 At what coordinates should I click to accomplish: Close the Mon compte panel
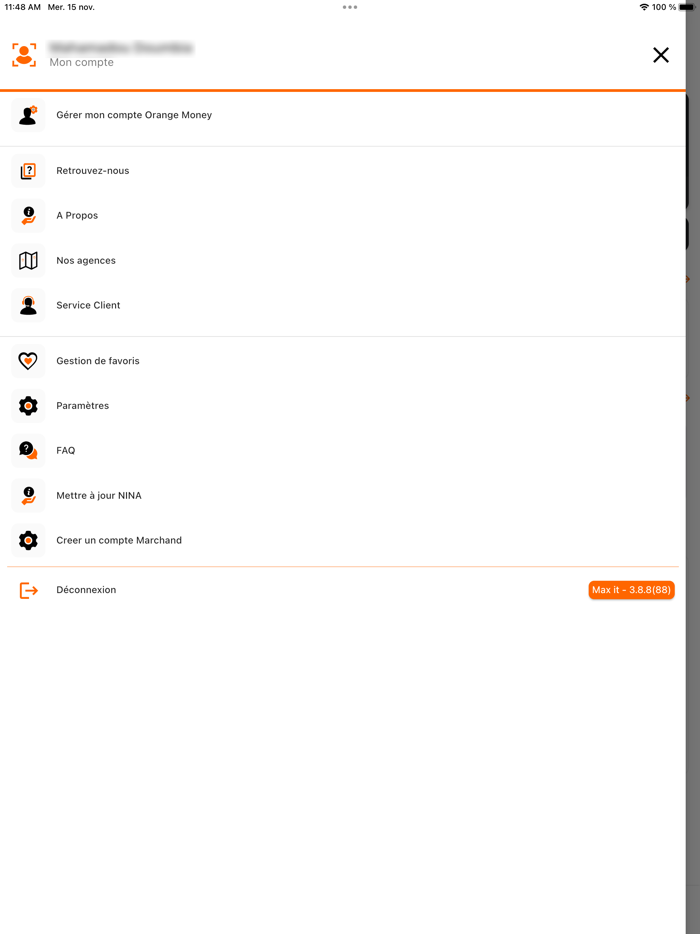click(661, 55)
